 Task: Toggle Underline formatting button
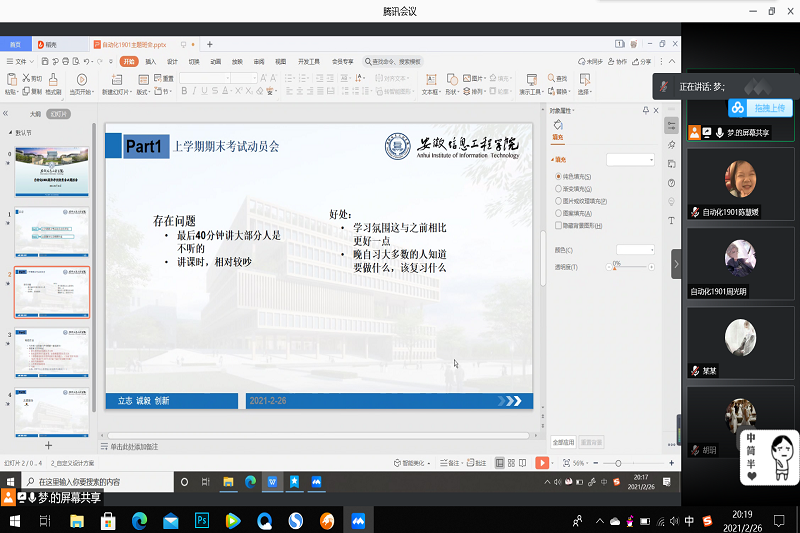[204, 91]
